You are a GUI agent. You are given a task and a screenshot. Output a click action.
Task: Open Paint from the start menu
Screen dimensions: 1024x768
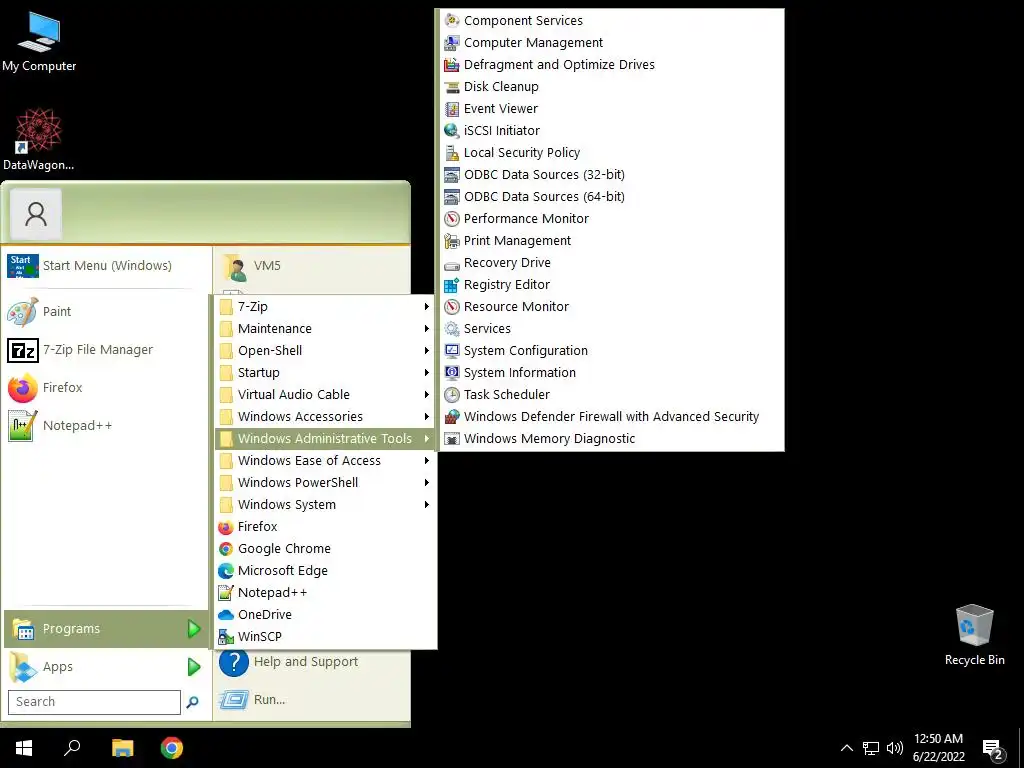click(106, 312)
